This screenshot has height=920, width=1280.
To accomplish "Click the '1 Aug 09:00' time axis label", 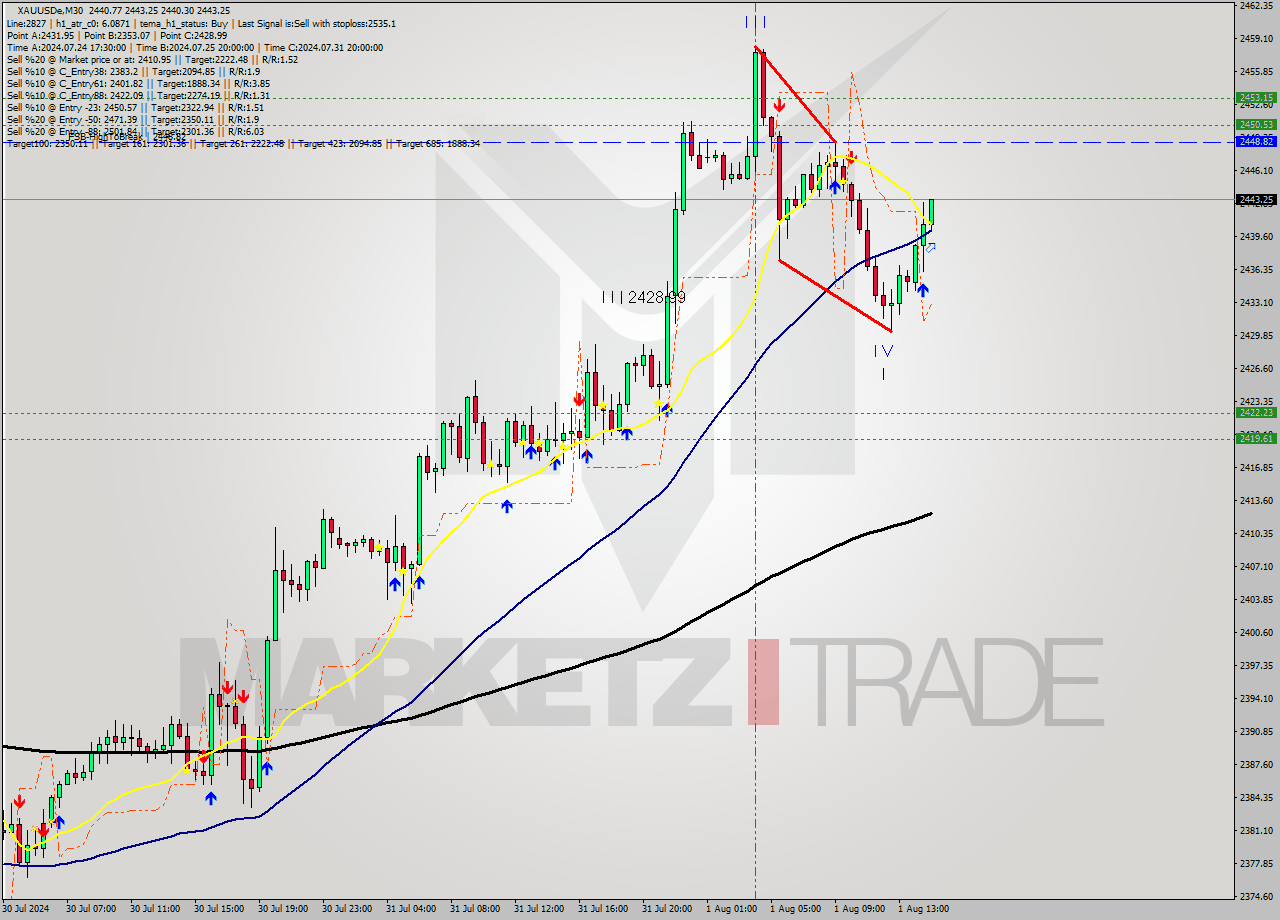I will 859,909.
